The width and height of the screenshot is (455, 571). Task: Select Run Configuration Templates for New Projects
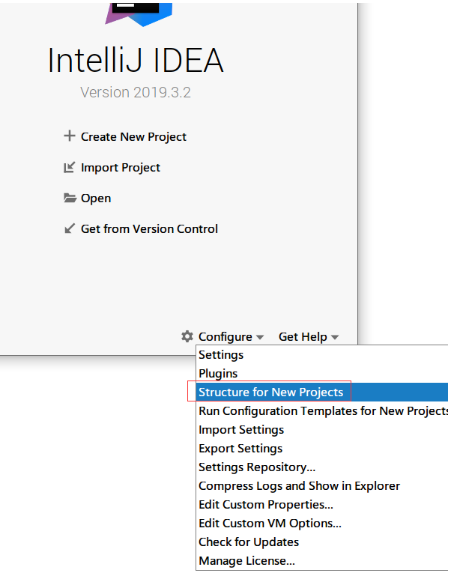pyautogui.click(x=322, y=411)
